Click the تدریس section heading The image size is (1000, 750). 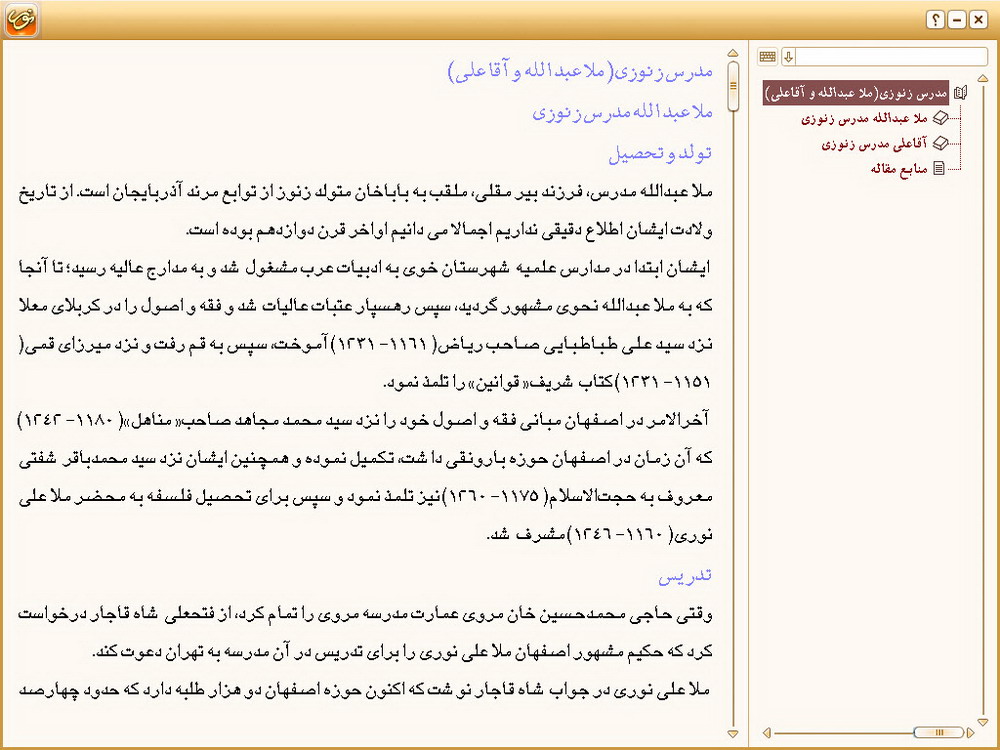tap(685, 577)
